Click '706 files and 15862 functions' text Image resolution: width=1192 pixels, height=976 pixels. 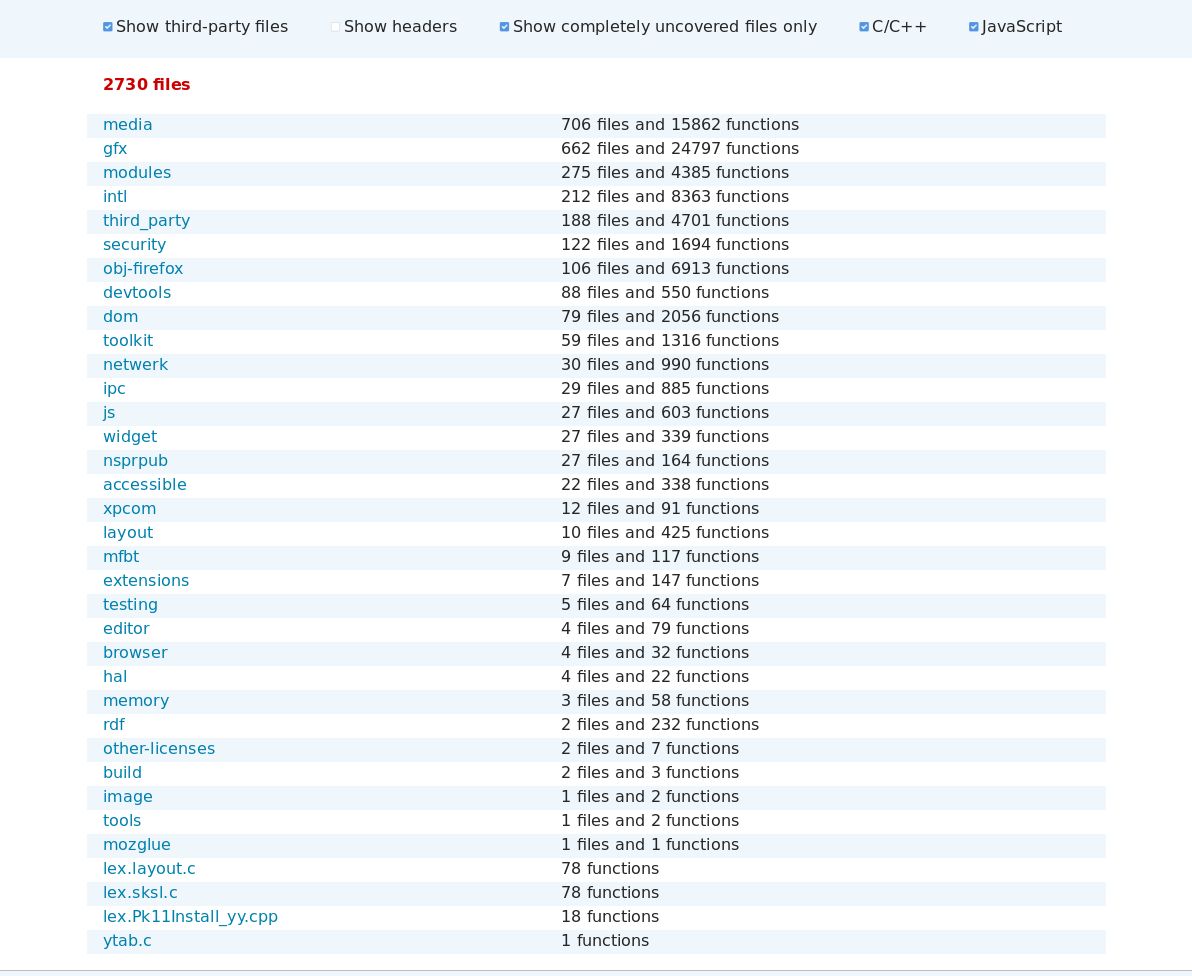pos(680,125)
